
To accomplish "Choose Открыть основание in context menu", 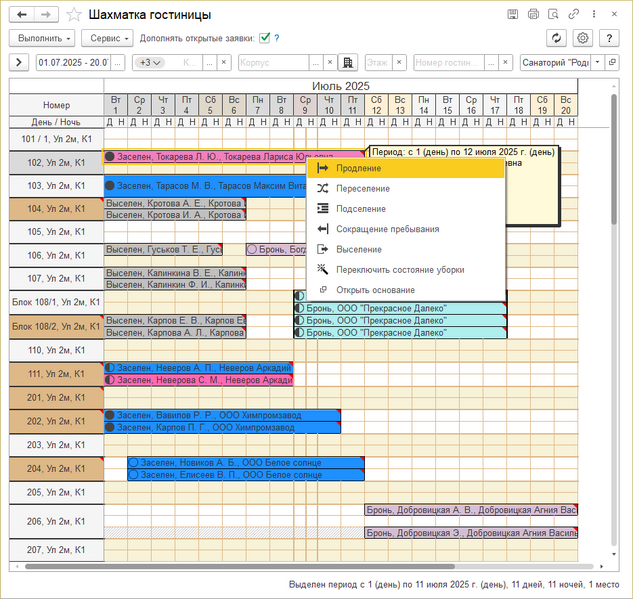I will coord(406,290).
